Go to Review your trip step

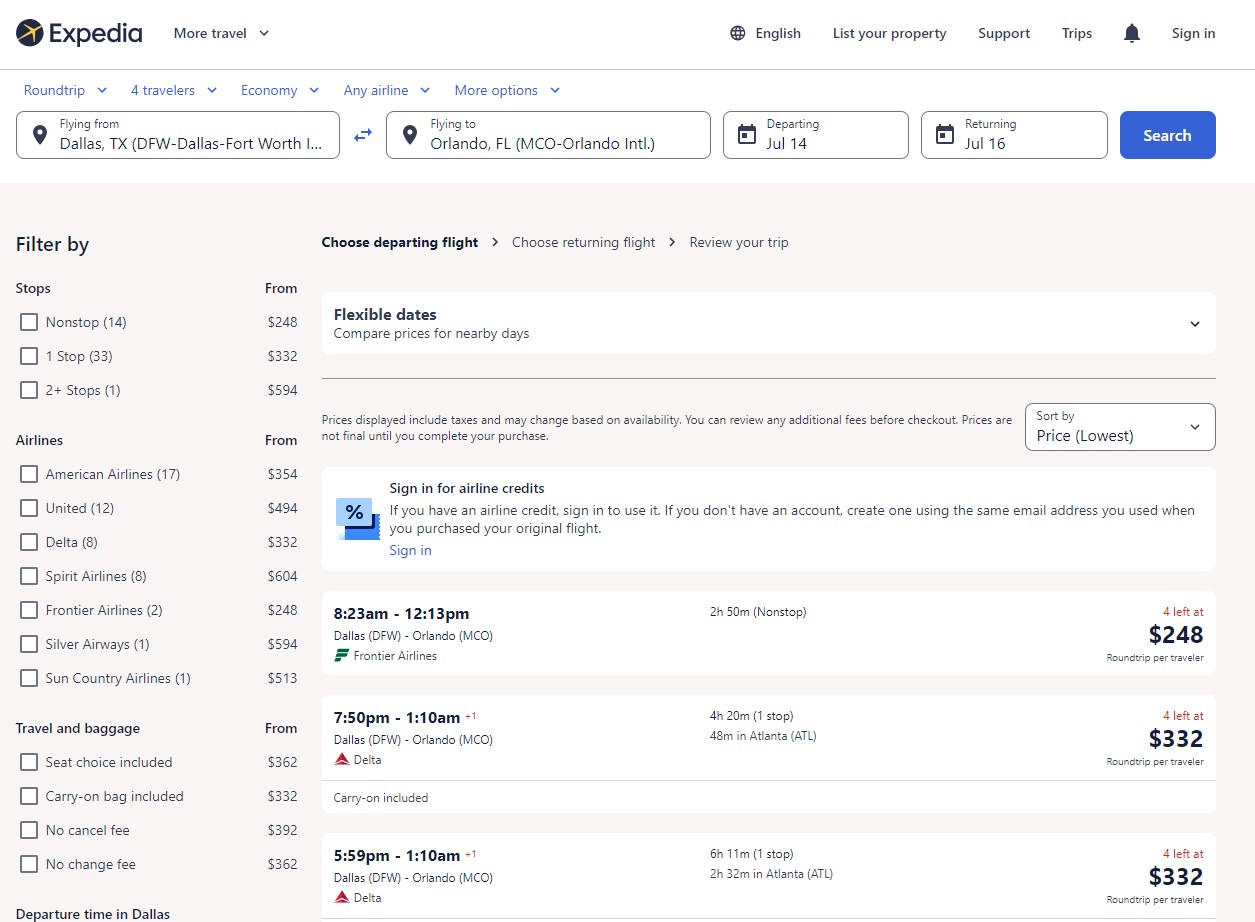(x=739, y=242)
